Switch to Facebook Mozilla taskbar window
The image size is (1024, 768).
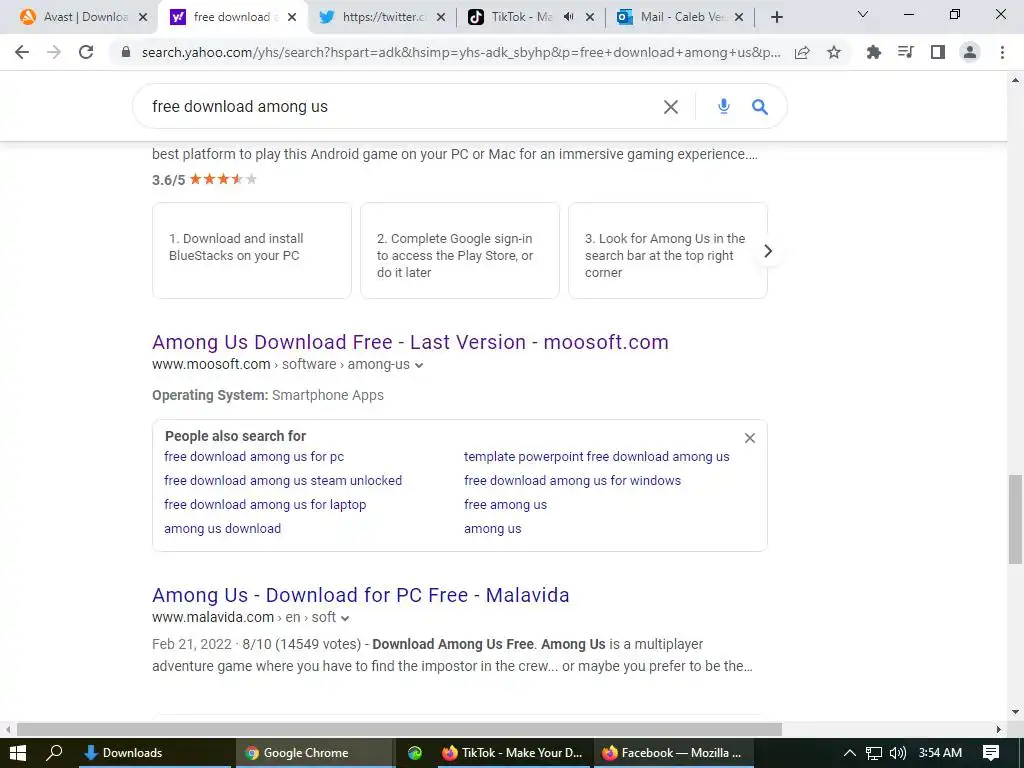click(x=673, y=753)
